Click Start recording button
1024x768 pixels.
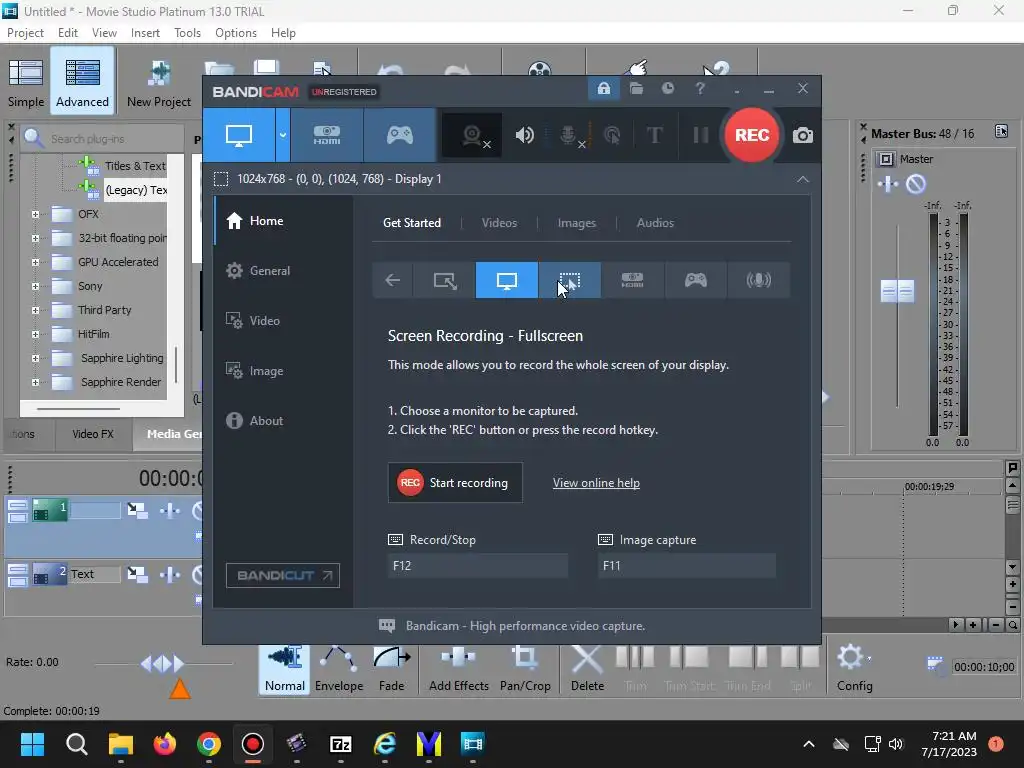coord(455,483)
